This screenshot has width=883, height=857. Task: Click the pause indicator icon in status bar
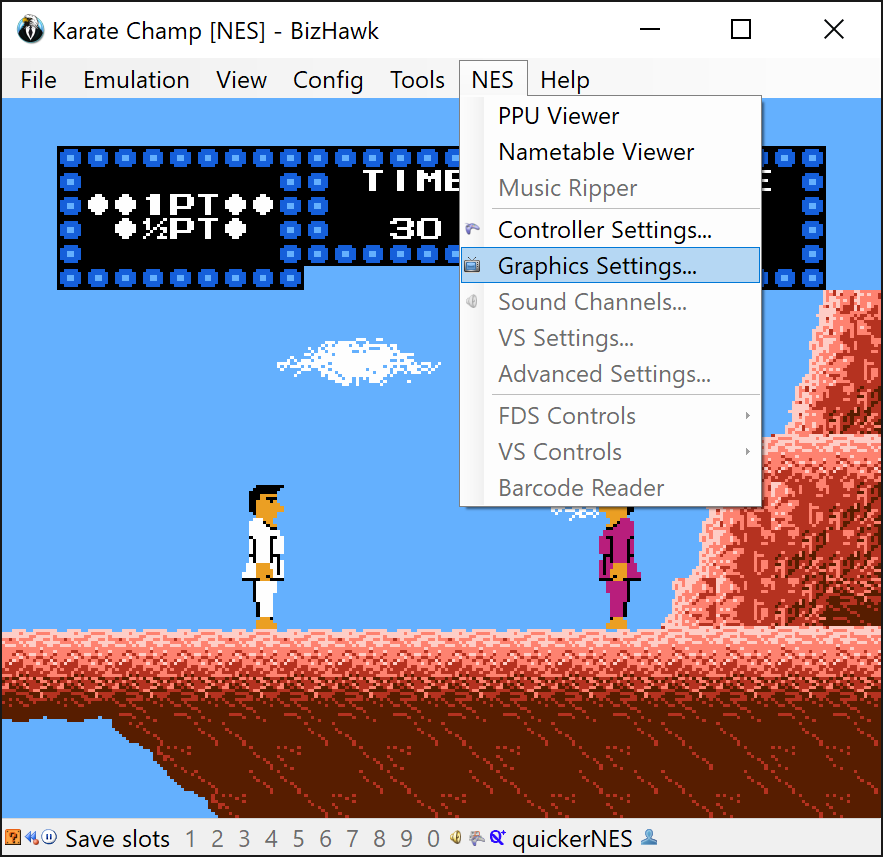coord(50,837)
